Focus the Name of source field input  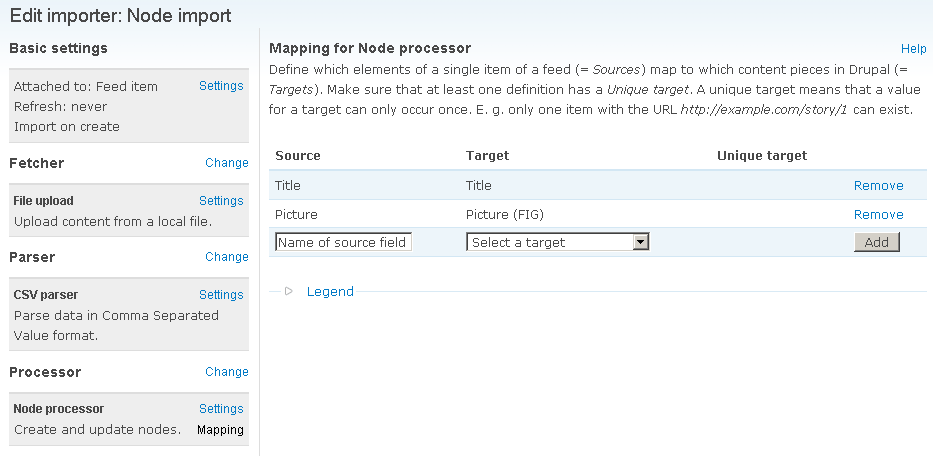[x=343, y=242]
